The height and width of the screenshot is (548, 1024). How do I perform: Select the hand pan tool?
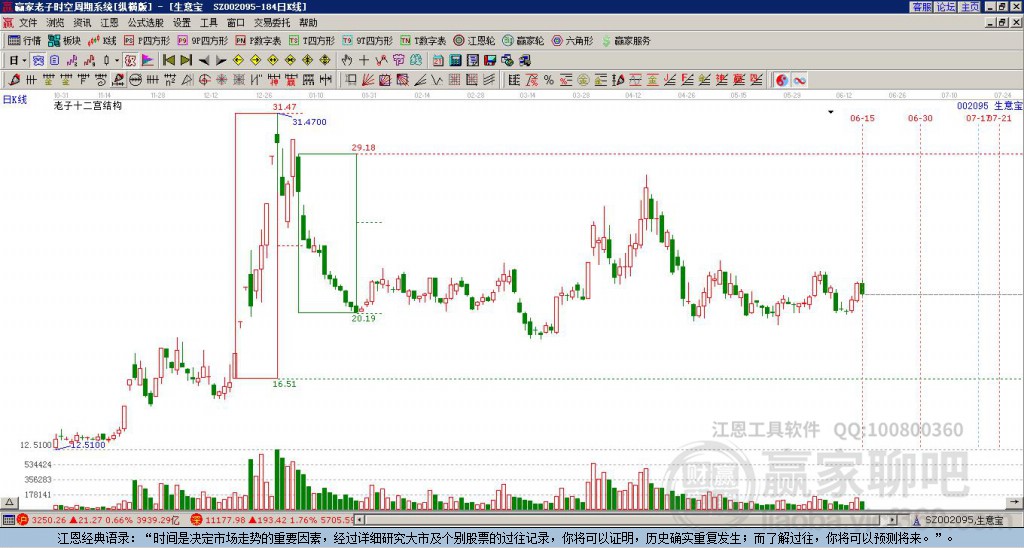(x=347, y=61)
